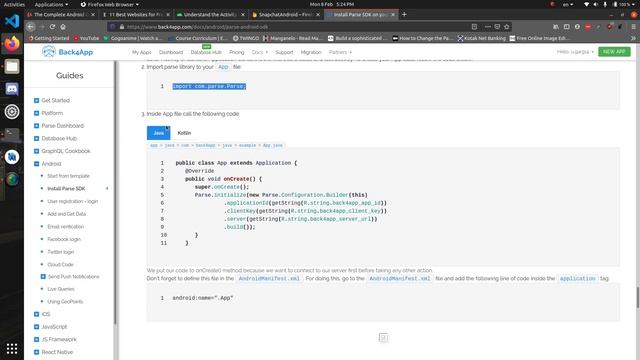Open the user account Hello dropdown
This screenshot has height=360, width=640.
tap(575, 52)
